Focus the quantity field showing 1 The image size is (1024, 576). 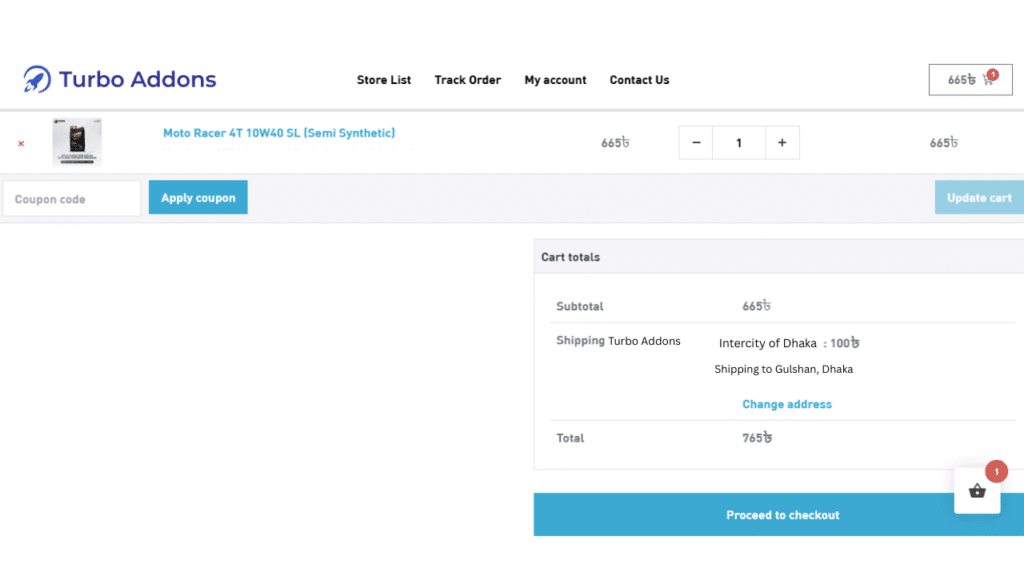tap(739, 142)
